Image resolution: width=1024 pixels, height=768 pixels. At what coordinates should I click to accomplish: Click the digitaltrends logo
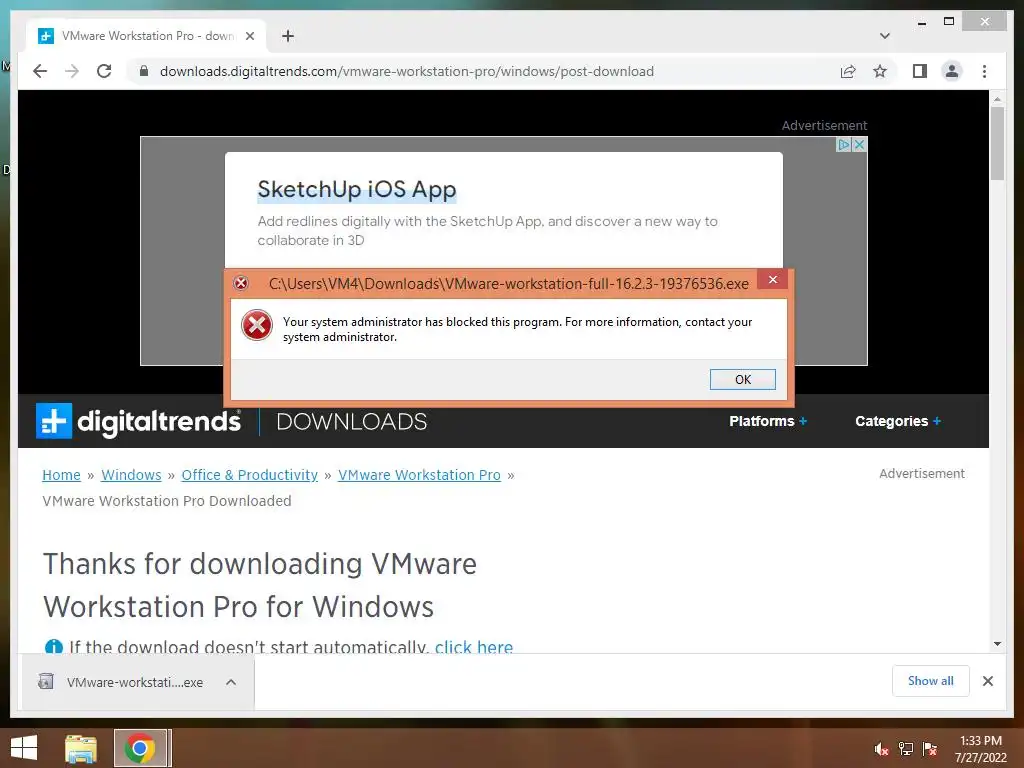[138, 421]
